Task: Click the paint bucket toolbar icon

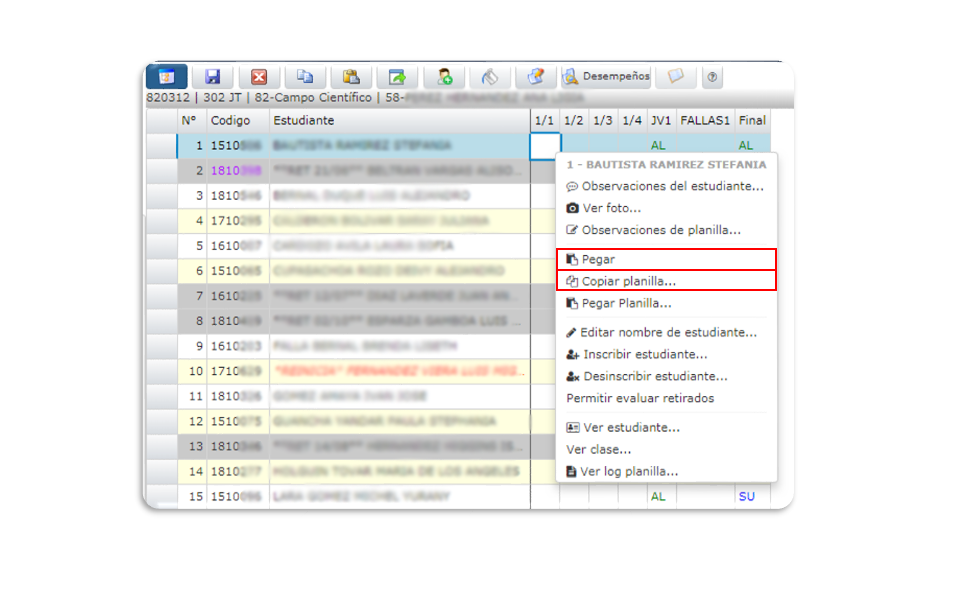Action: click(x=490, y=76)
